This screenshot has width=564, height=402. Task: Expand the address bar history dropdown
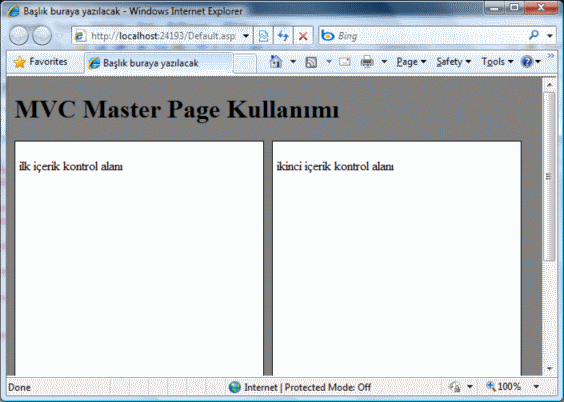[x=246, y=36]
